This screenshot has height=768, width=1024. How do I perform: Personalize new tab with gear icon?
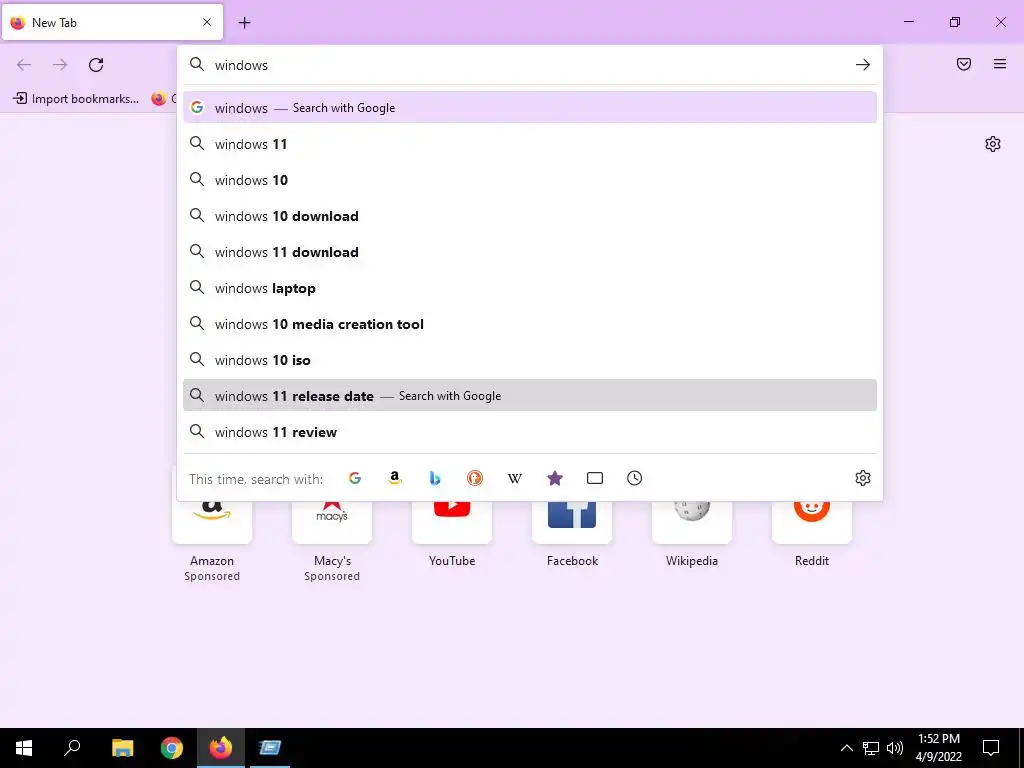tap(993, 144)
